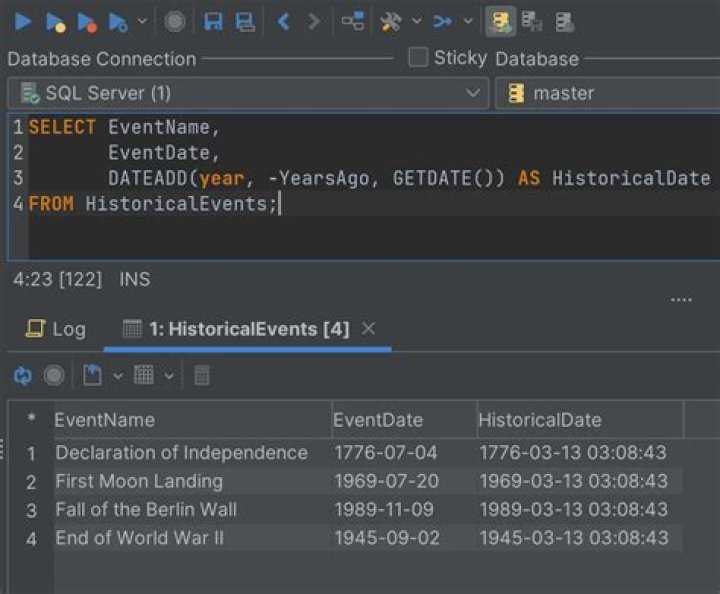Run the SQL script with Execute button
The width and height of the screenshot is (720, 594).
click(23, 22)
